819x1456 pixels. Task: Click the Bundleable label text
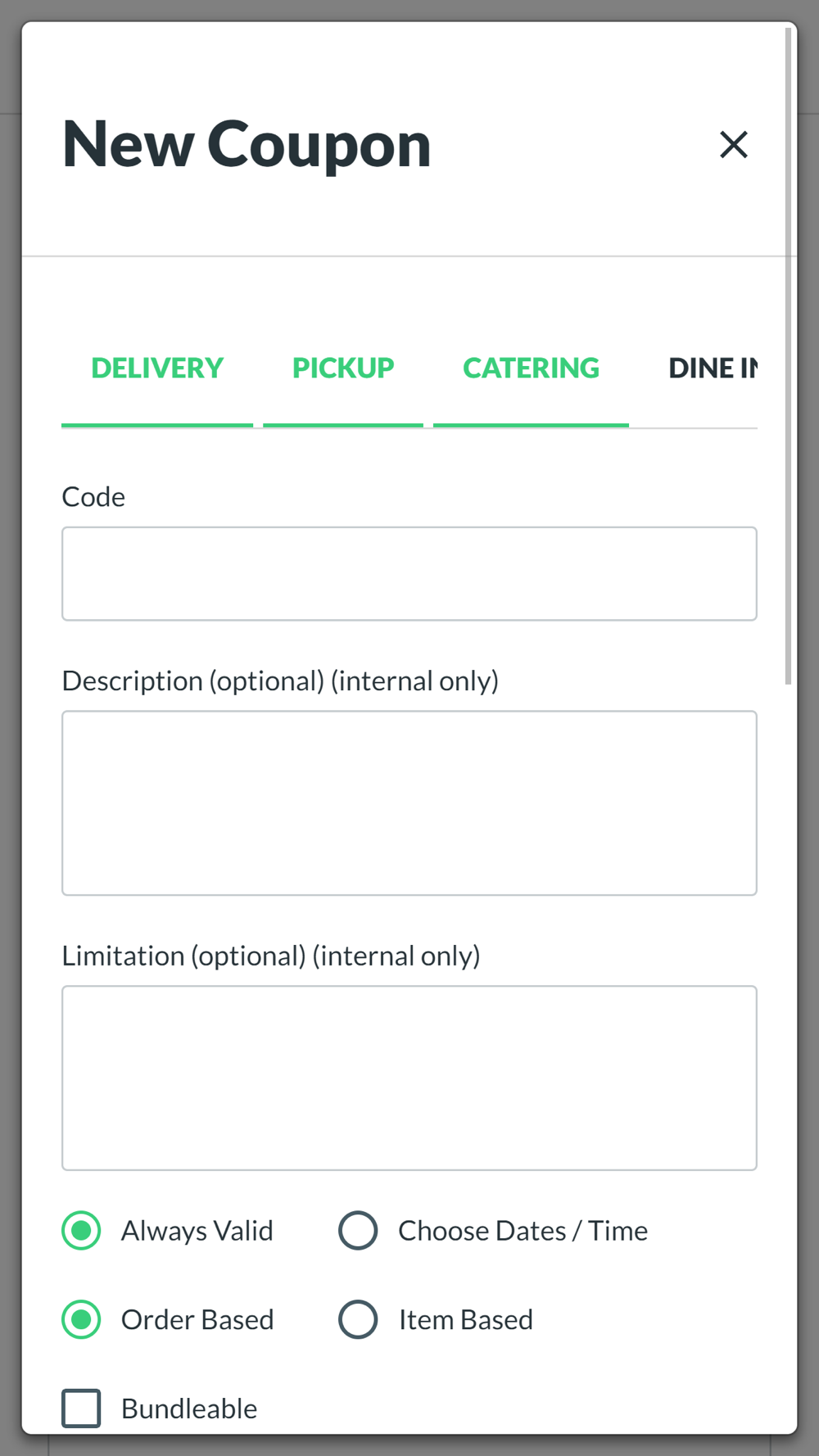coord(189,1409)
